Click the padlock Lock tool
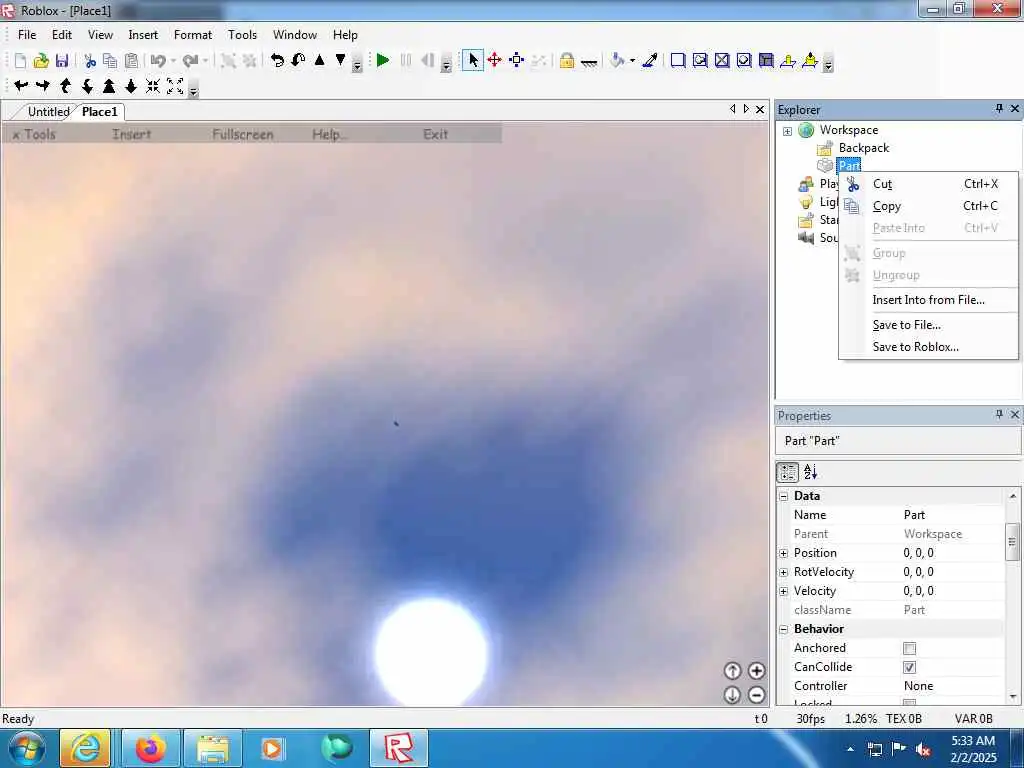Viewport: 1024px width, 768px height. pos(567,61)
